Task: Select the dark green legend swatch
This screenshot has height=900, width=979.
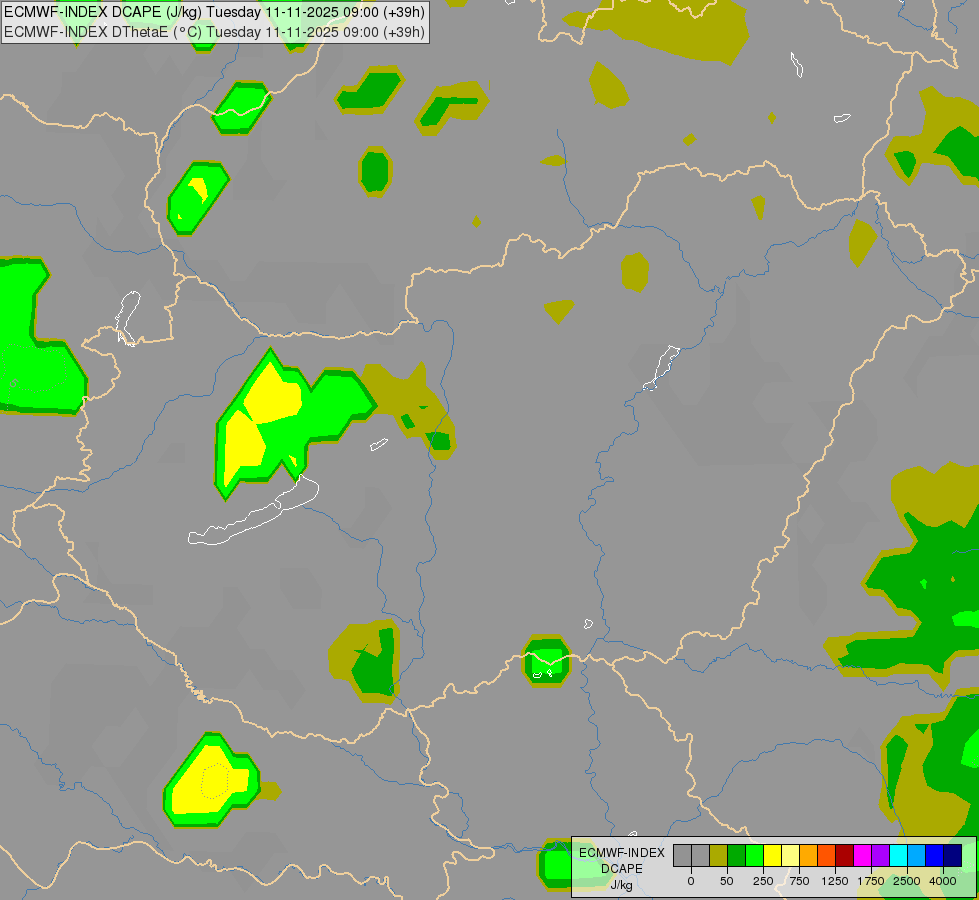Action: click(737, 856)
